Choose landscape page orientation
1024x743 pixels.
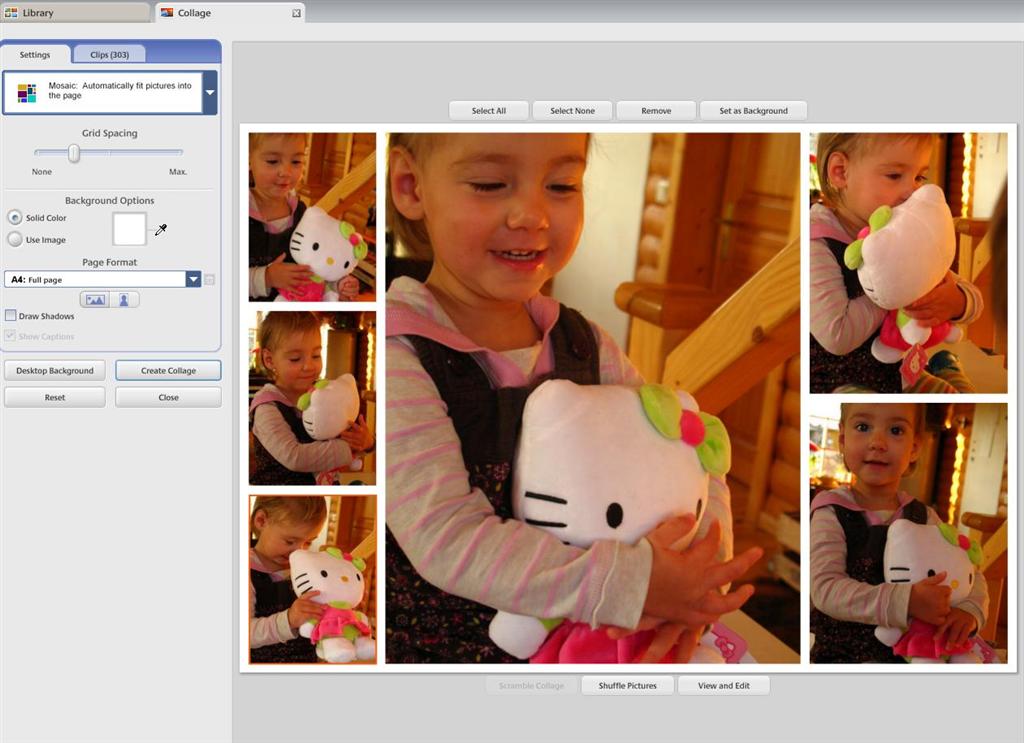95,300
